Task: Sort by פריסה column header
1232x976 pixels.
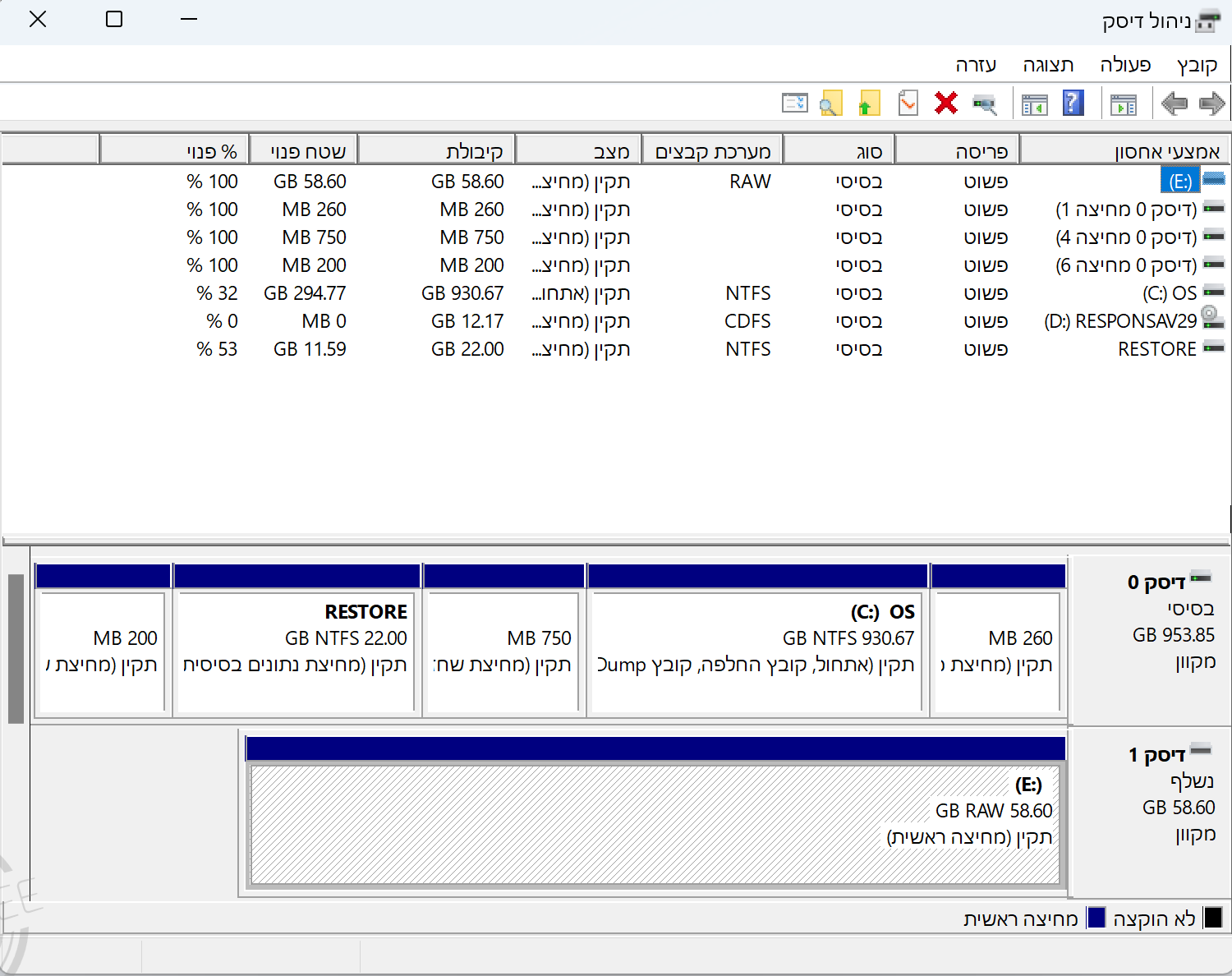Action: point(956,150)
